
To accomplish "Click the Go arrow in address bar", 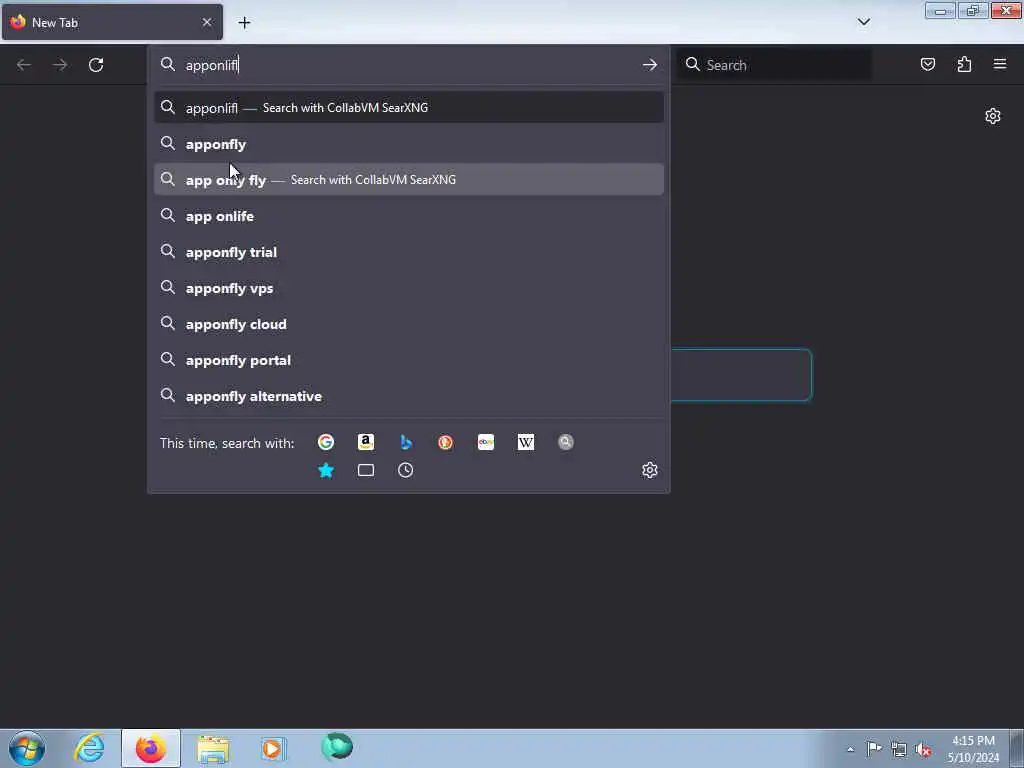I will [x=649, y=65].
